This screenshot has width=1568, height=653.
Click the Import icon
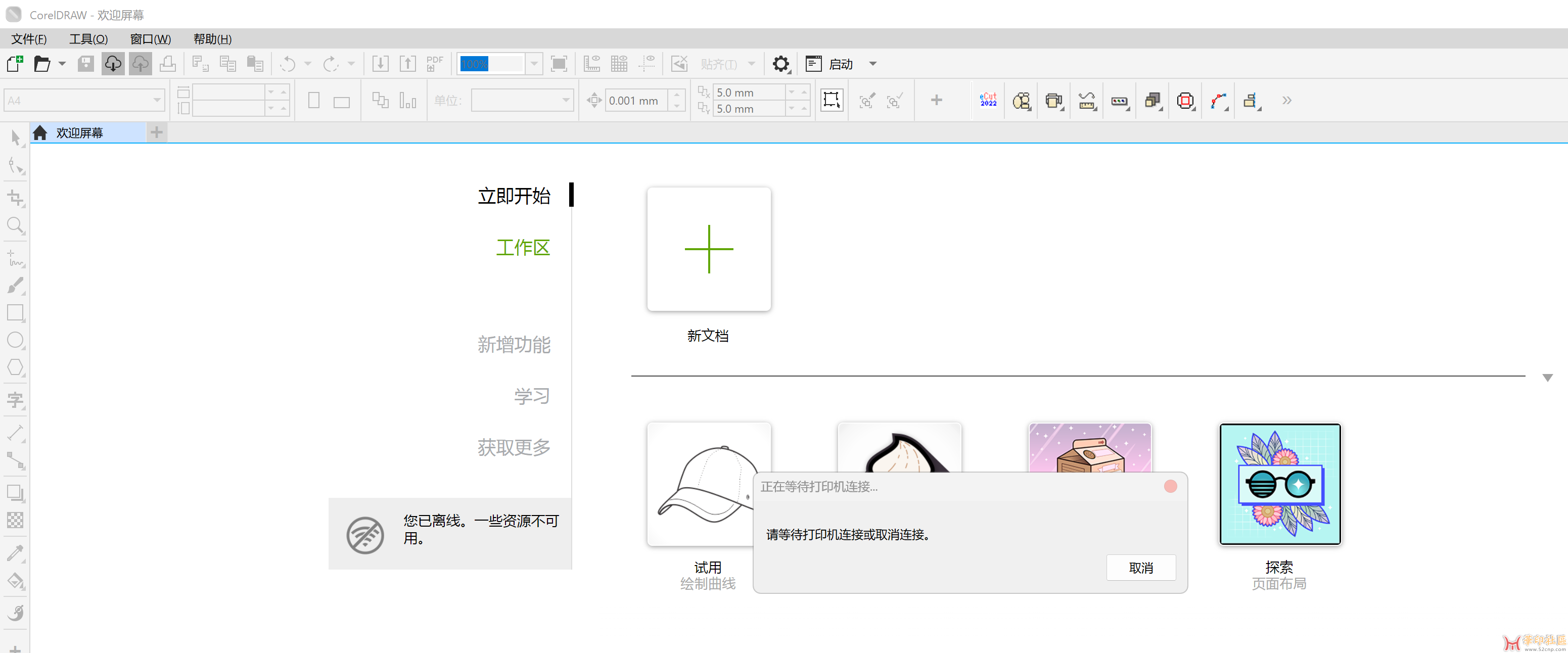click(381, 63)
